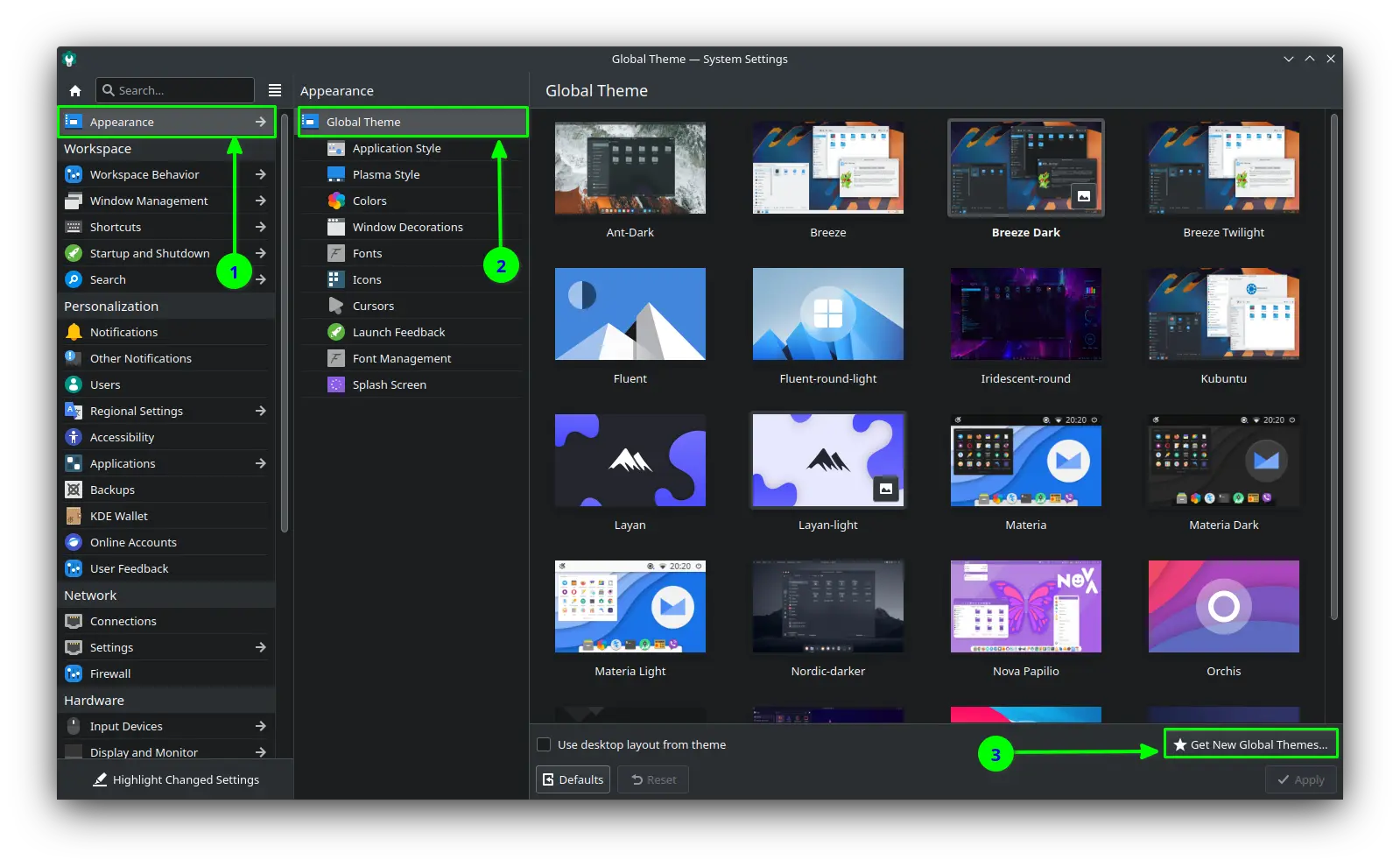This screenshot has height=867, width=1400.
Task: Click wallpaper badge icon on Layan-light thumbnail
Action: click(886, 488)
